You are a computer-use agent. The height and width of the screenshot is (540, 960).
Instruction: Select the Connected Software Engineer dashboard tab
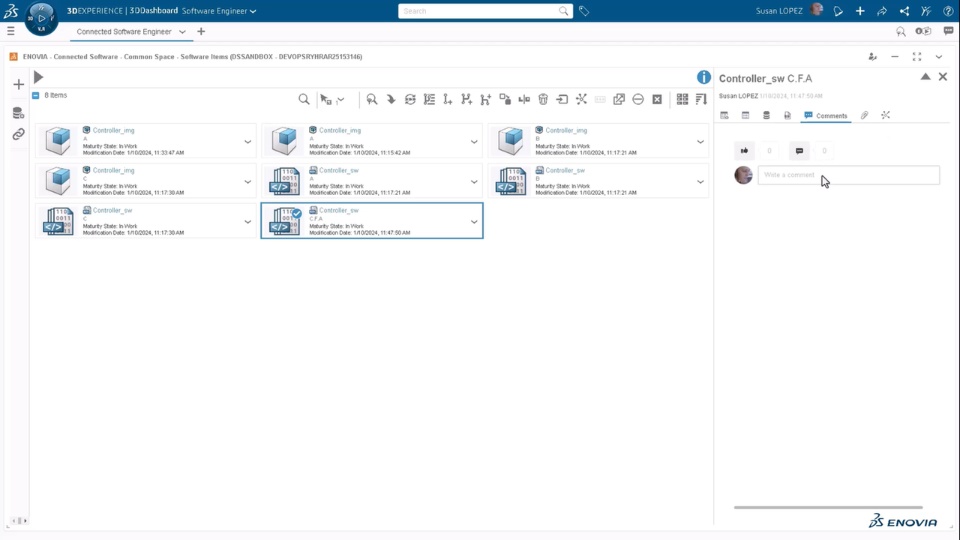(124, 32)
